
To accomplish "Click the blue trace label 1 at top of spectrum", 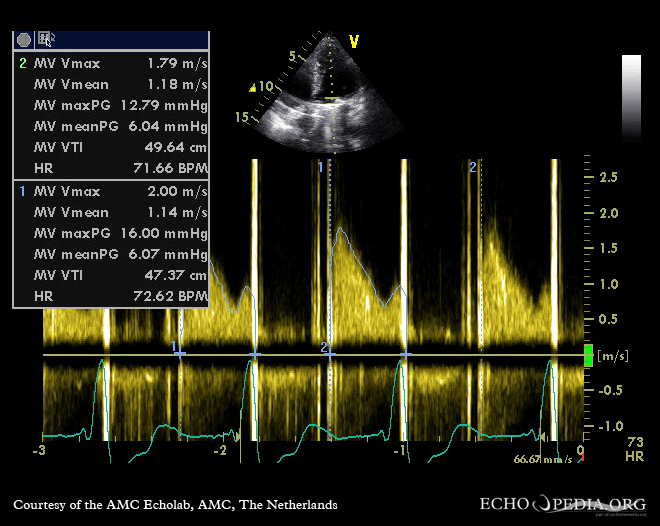I will [x=320, y=167].
